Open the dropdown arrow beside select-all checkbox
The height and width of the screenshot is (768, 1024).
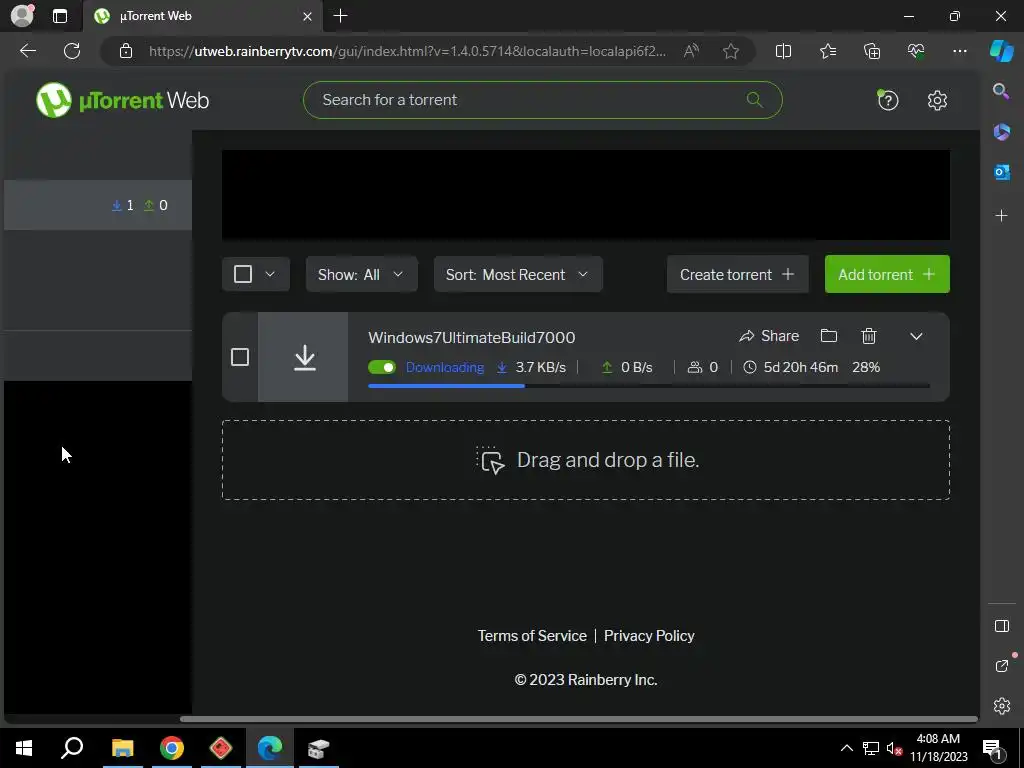(270, 274)
